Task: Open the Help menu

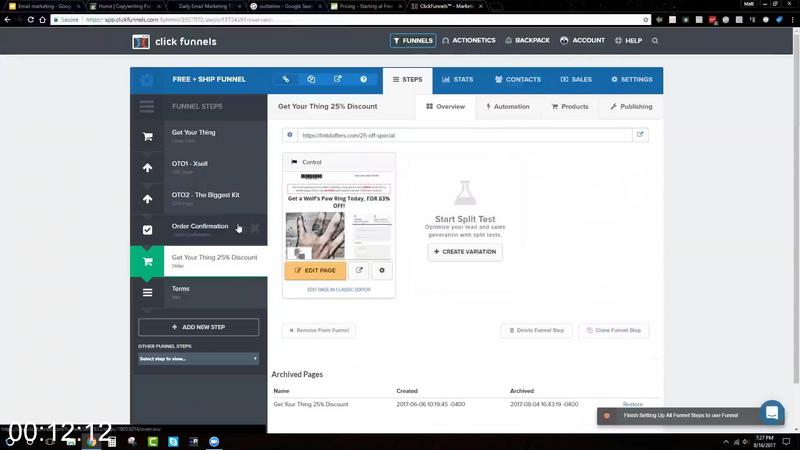Action: 628,40
